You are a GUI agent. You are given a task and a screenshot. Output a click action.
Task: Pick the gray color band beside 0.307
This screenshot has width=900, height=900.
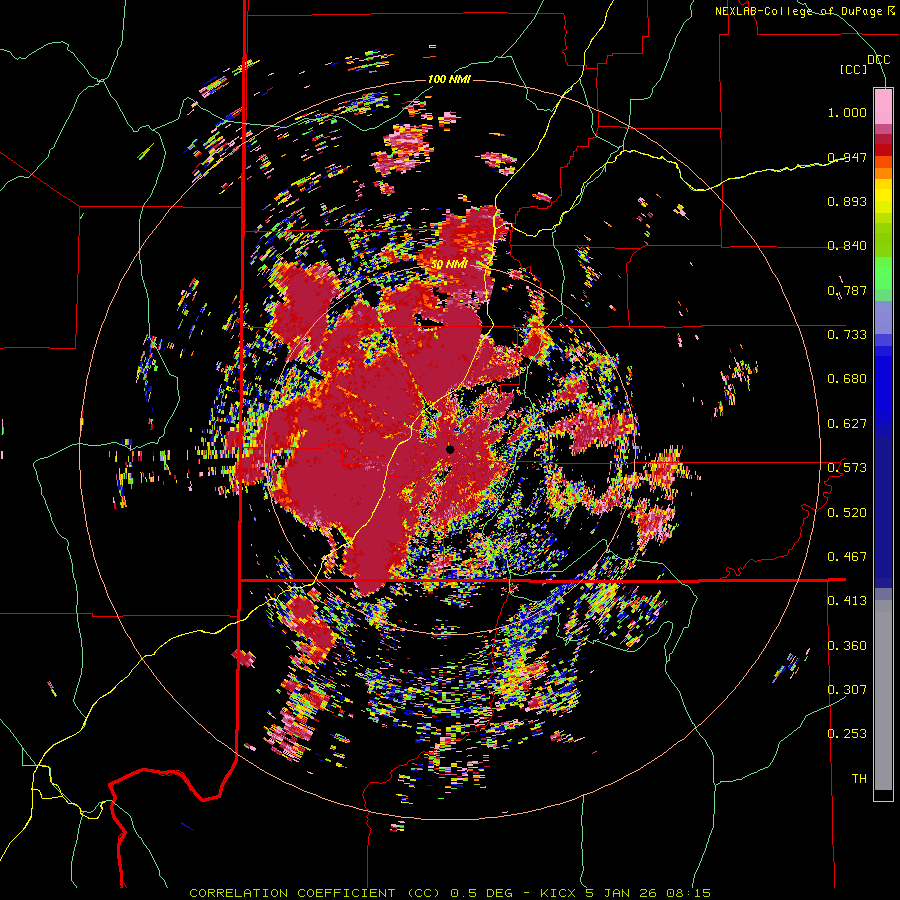(883, 695)
